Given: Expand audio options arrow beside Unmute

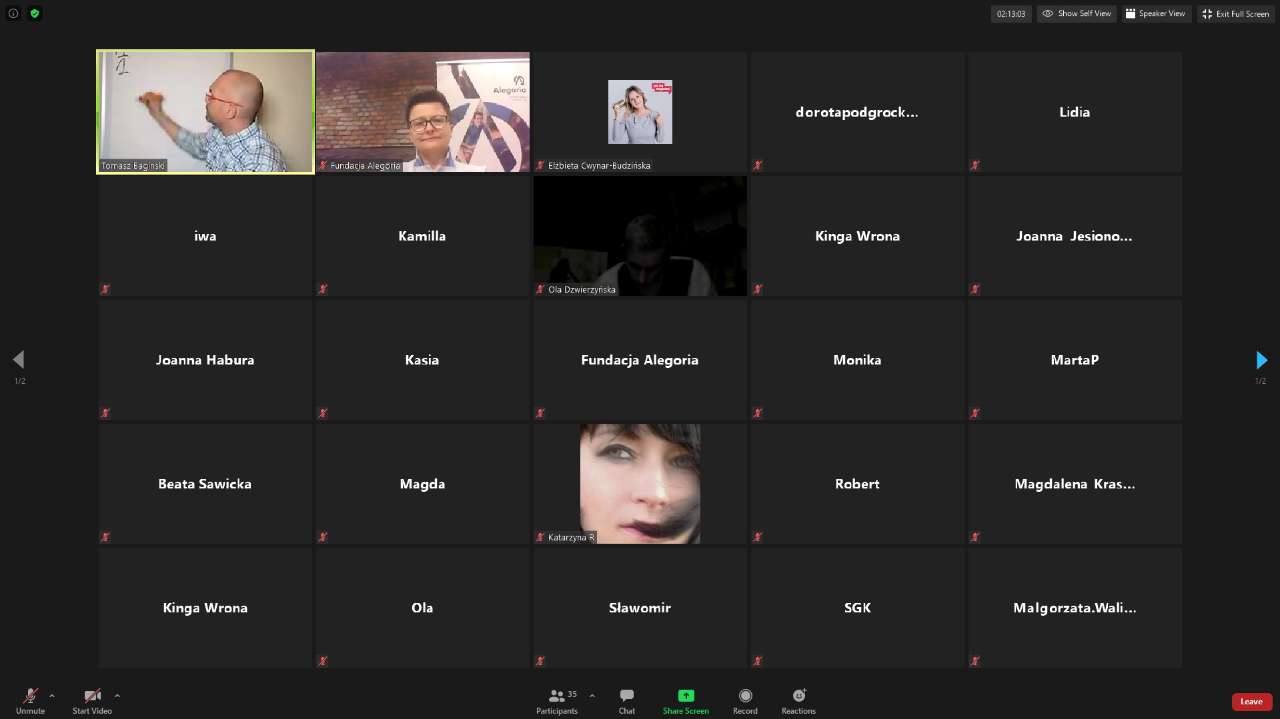Looking at the screenshot, I should 52,695.
